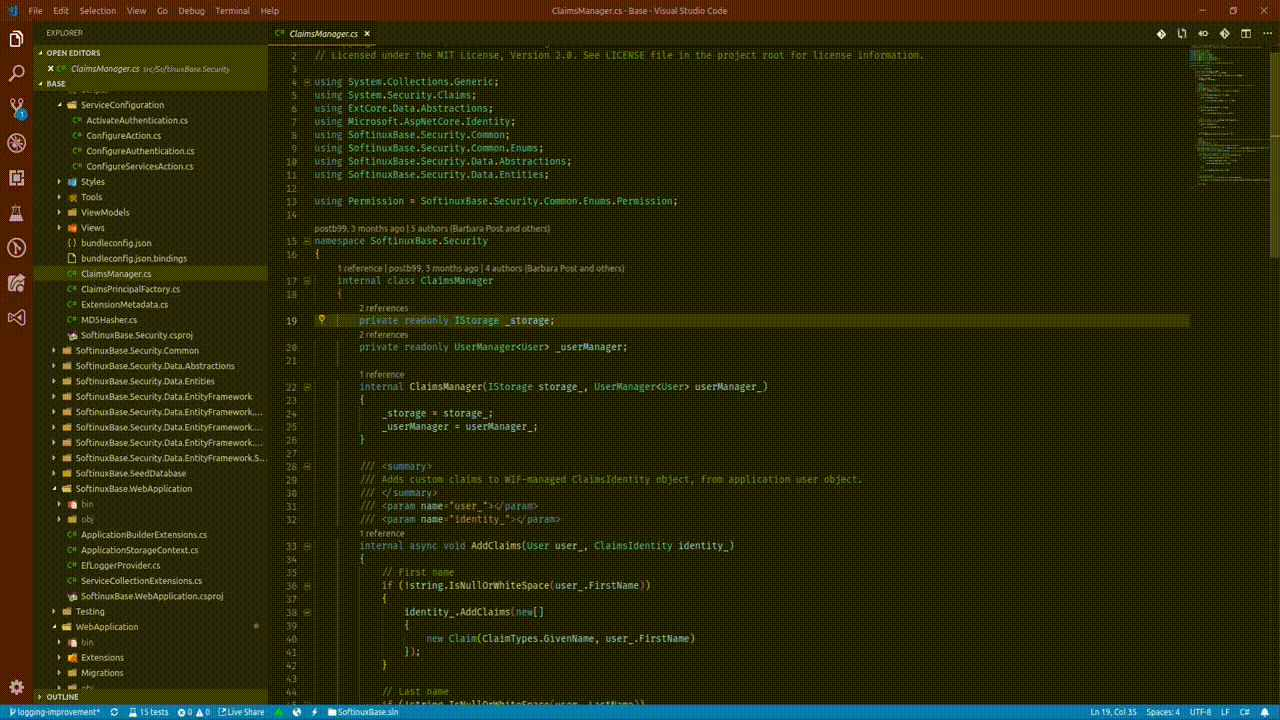Viewport: 1280px width, 720px height.
Task: Collapse the ClaimsManager class fold marker
Action: (x=307, y=281)
